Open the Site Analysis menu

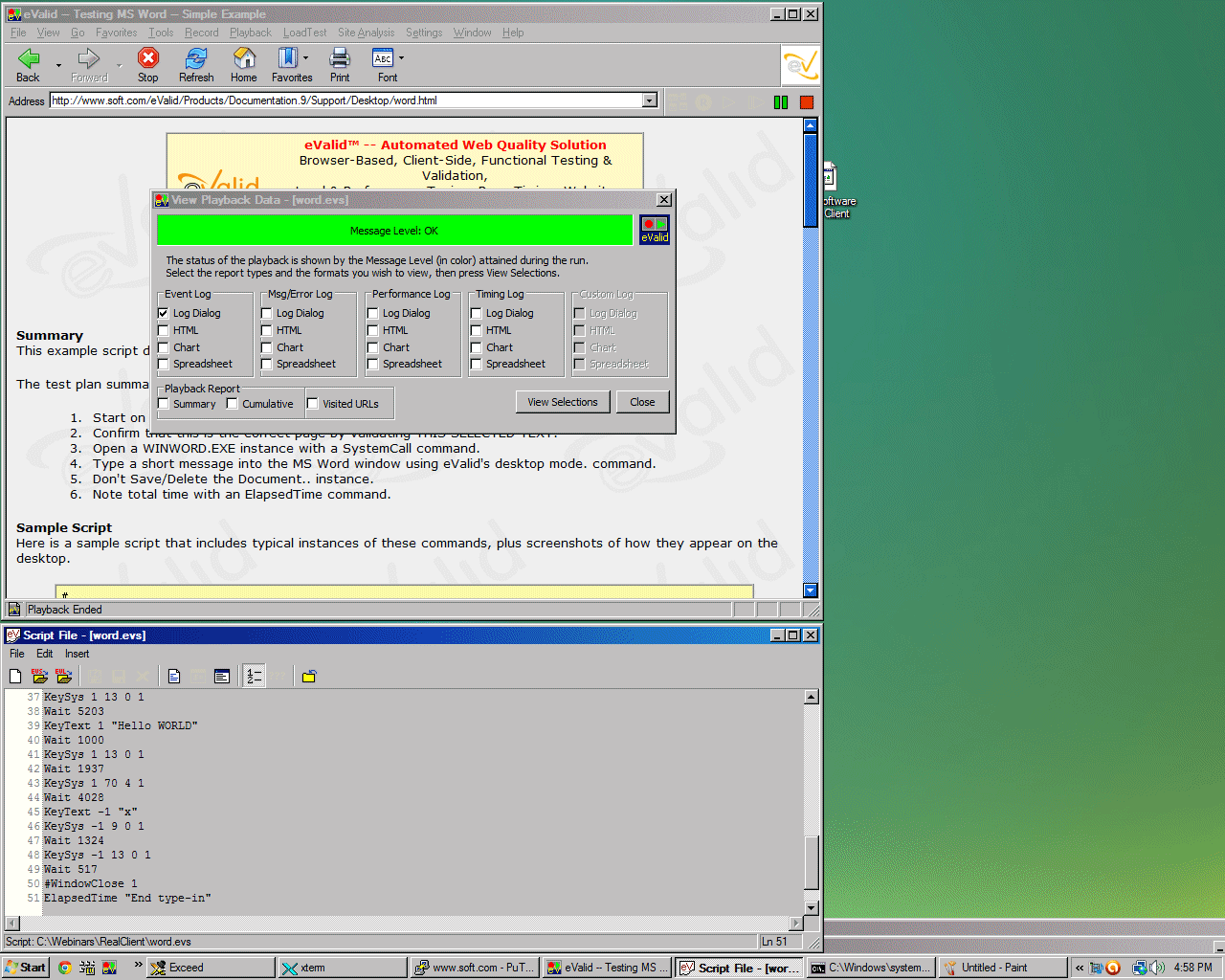(x=366, y=33)
